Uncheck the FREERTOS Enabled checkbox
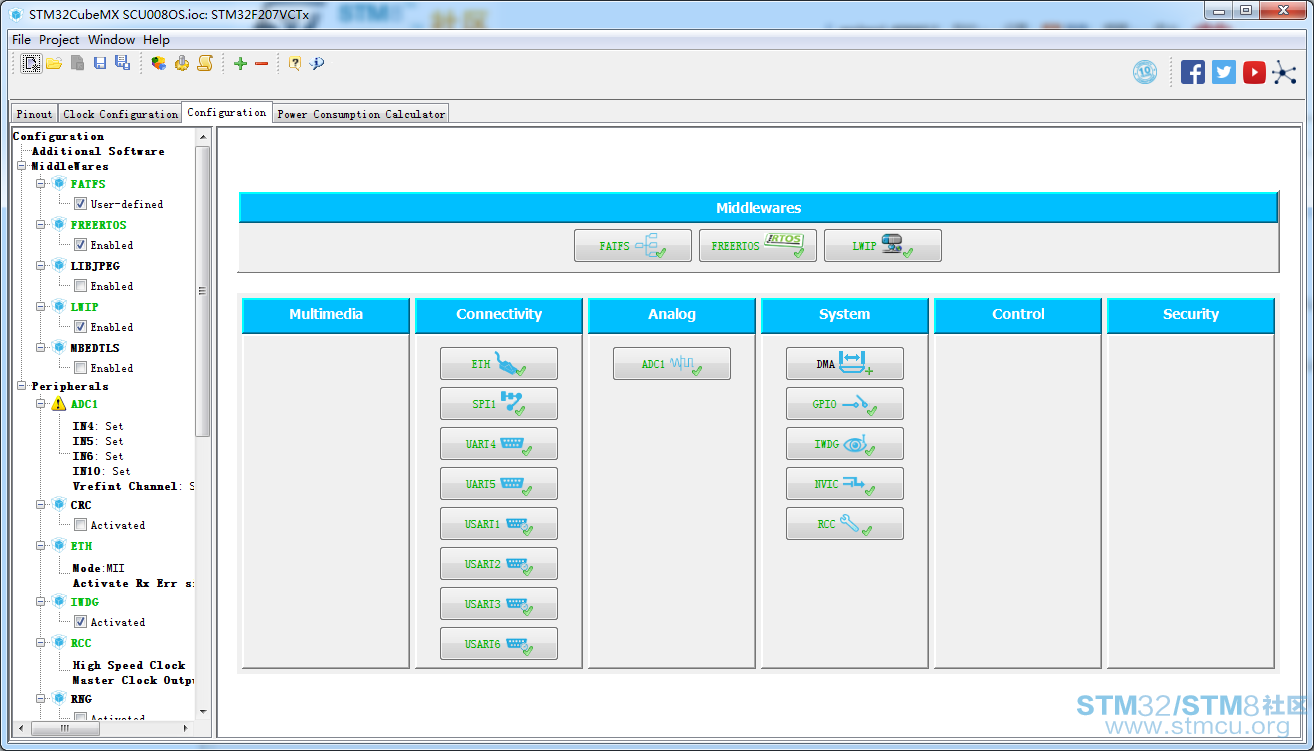1314x751 pixels. 80,245
